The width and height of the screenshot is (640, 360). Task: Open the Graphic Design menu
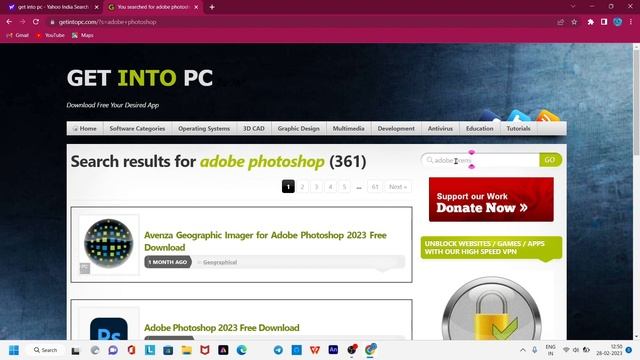click(x=298, y=128)
